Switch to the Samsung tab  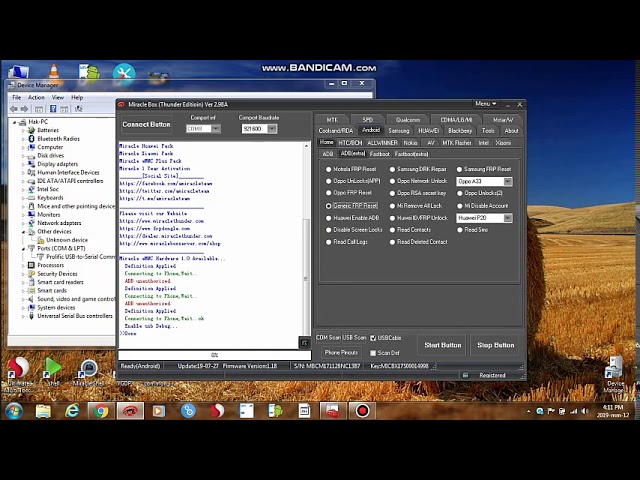tap(398, 131)
